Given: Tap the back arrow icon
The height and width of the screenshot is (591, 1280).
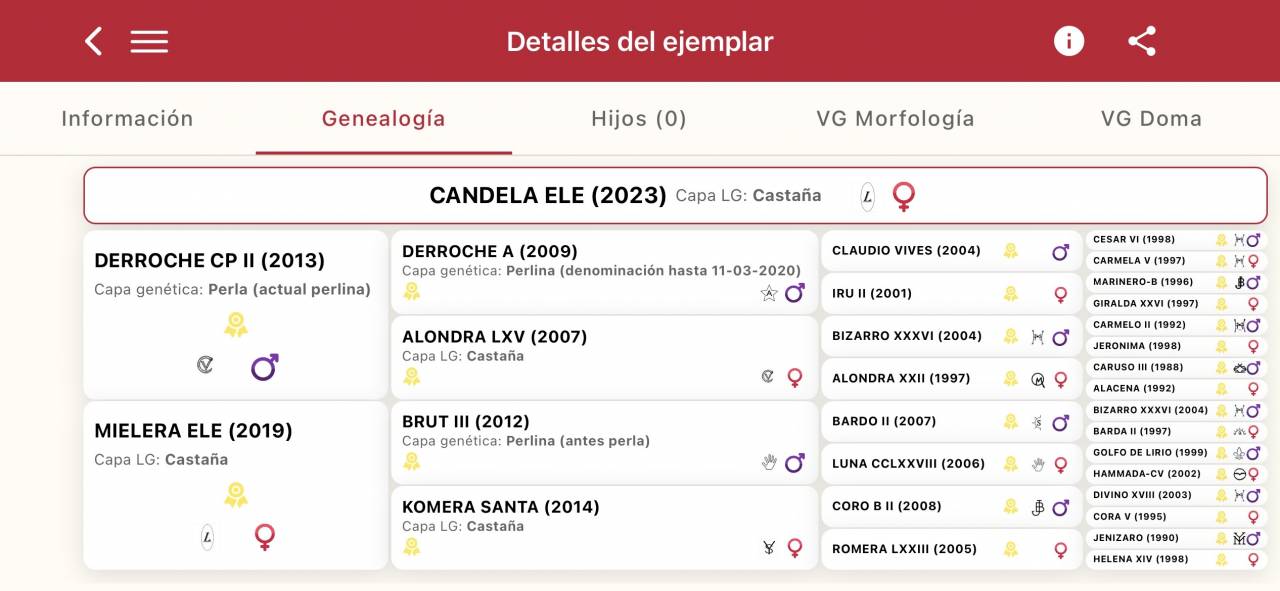Looking at the screenshot, I should pyautogui.click(x=93, y=41).
